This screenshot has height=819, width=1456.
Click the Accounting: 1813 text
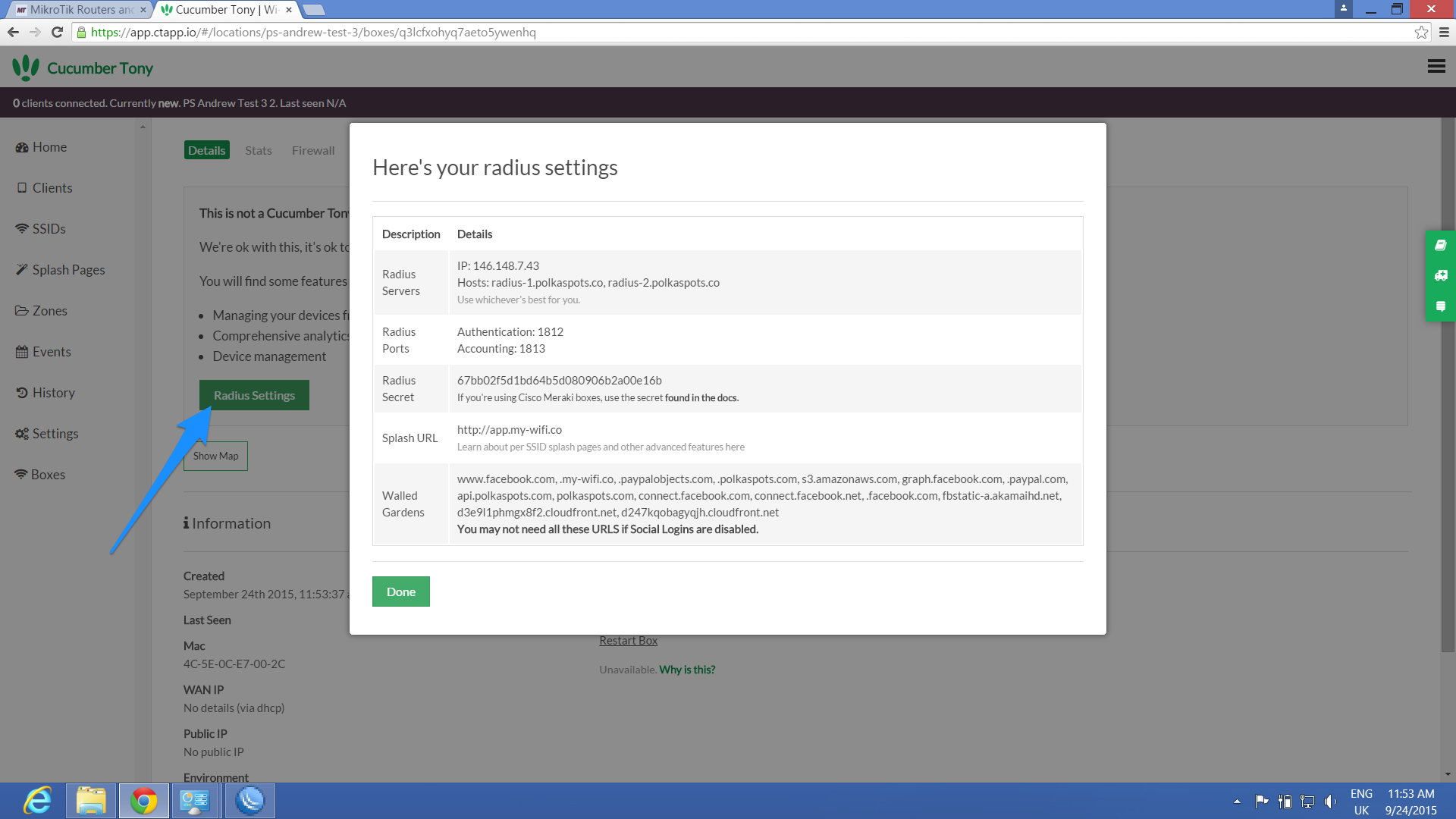[x=500, y=349]
